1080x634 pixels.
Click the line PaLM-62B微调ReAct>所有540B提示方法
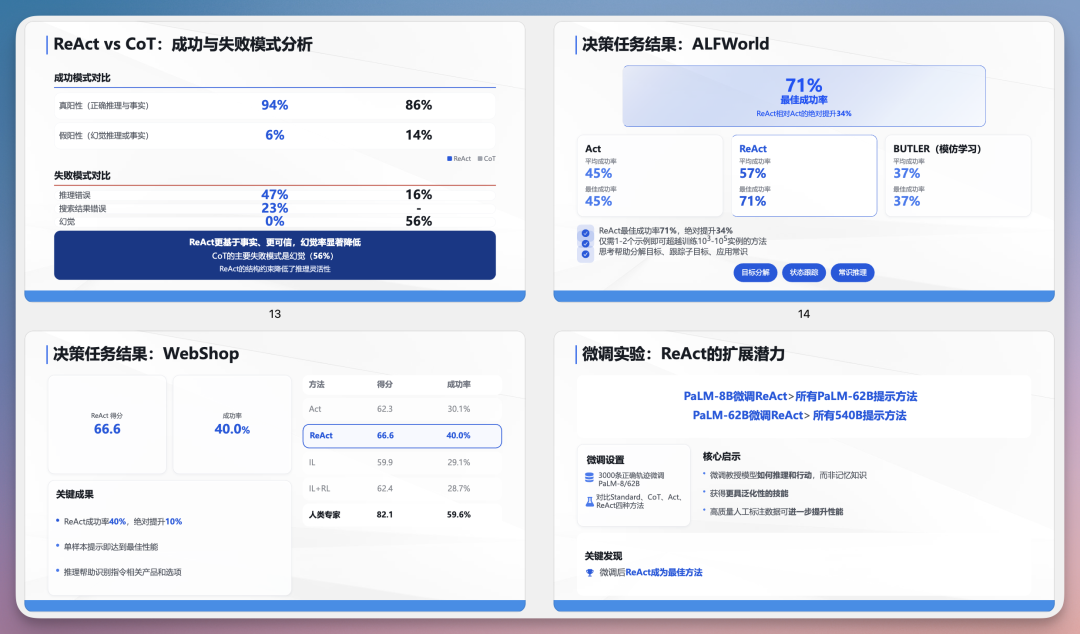pyautogui.click(x=800, y=416)
